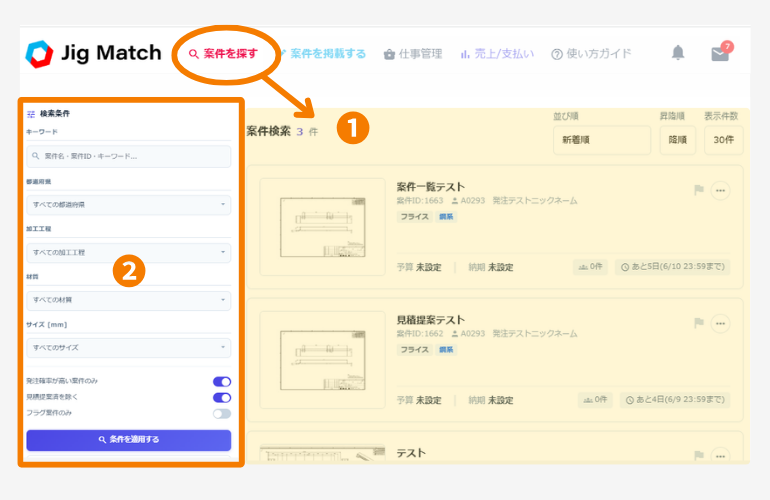Open 使い方ガイド menu
This screenshot has height=500, width=770.
[591, 54]
